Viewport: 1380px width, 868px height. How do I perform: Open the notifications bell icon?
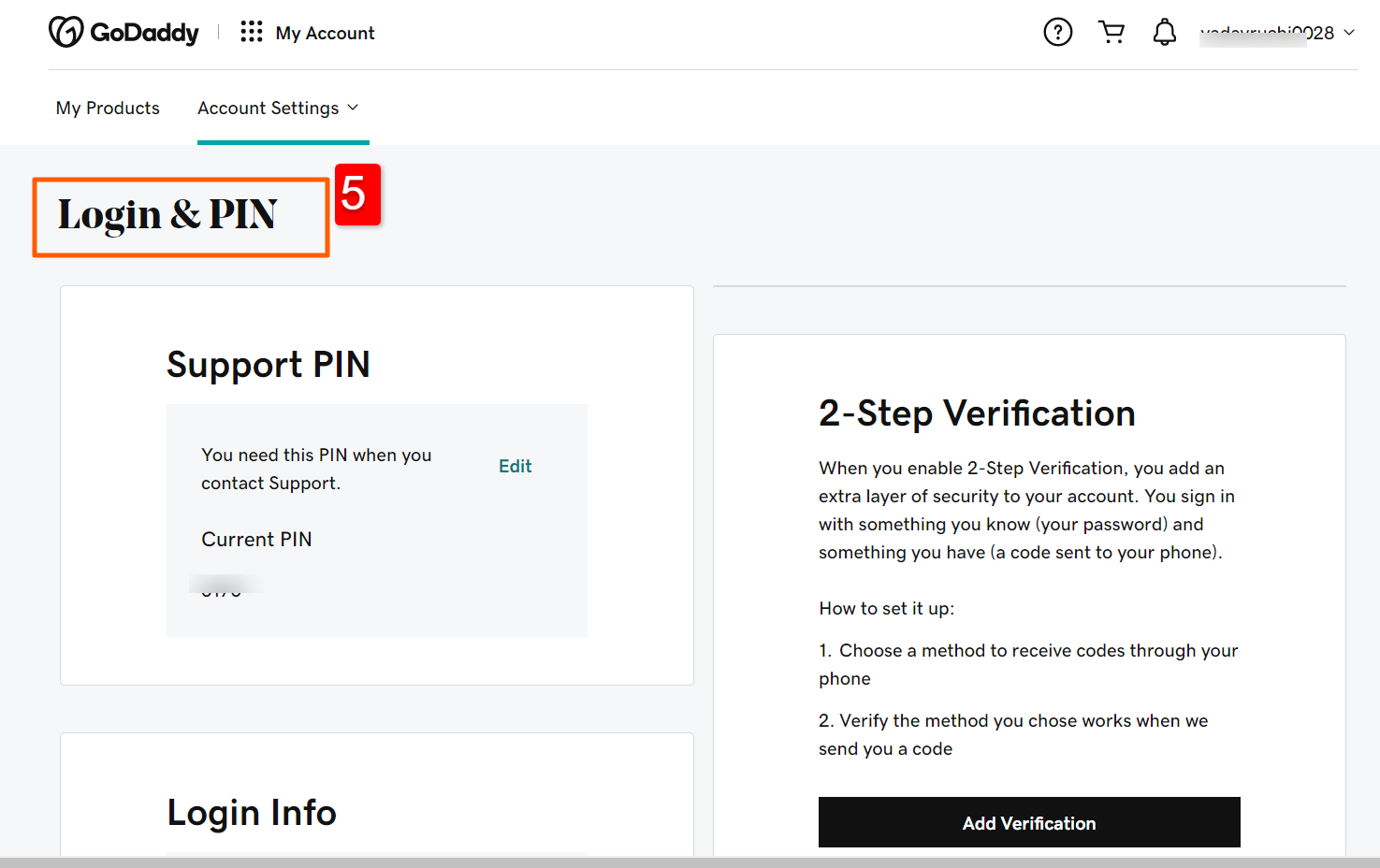pyautogui.click(x=1165, y=31)
